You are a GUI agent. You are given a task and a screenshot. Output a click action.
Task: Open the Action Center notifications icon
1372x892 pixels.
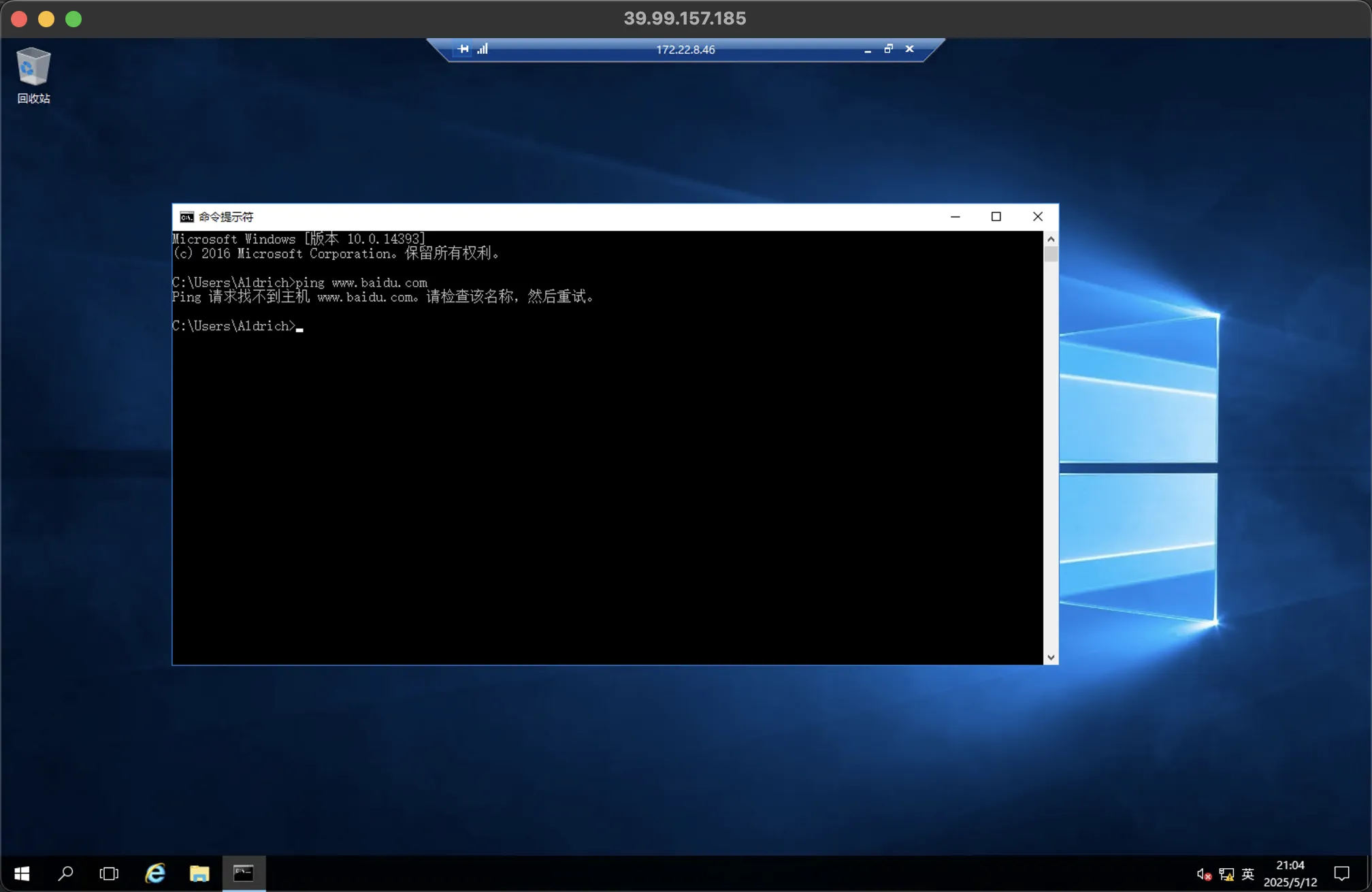[x=1342, y=874]
